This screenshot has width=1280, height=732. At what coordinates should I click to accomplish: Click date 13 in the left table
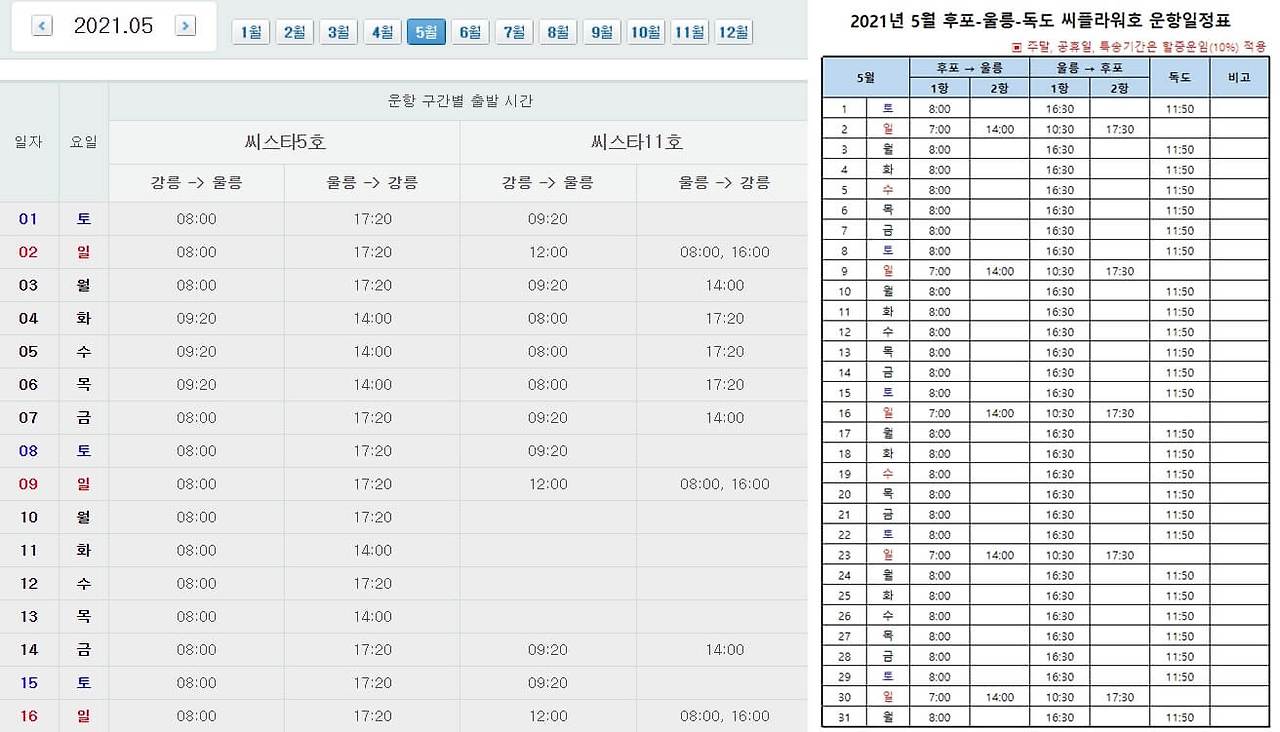pyautogui.click(x=28, y=616)
